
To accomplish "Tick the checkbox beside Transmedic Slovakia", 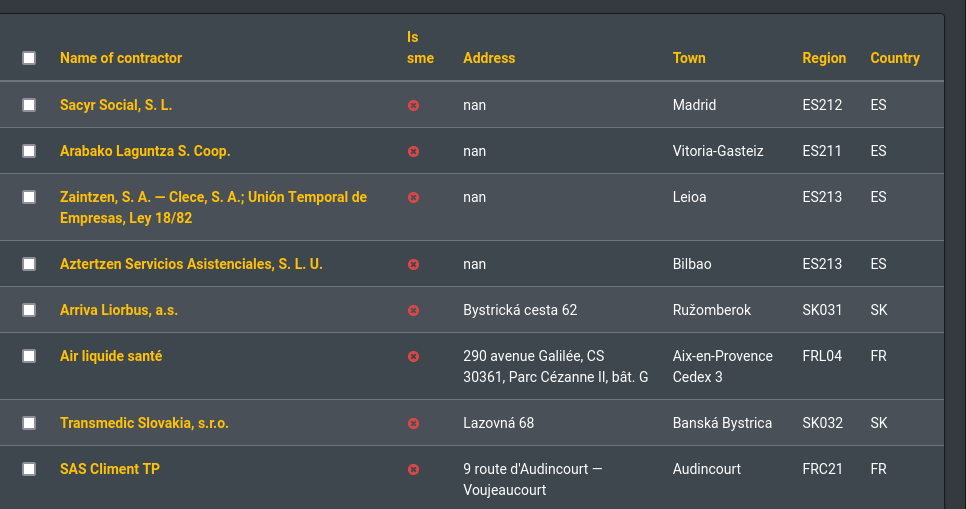I will click(x=29, y=423).
